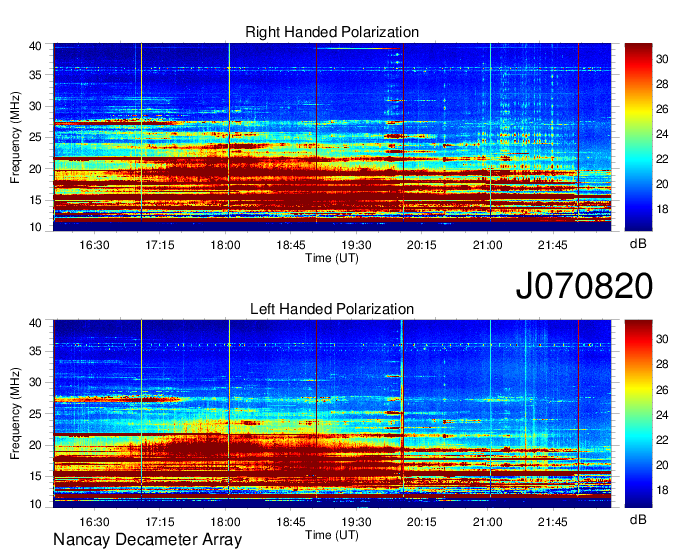Click the Left Handed plot's colorbar
The width and height of the screenshot is (680, 552).
coord(638,414)
